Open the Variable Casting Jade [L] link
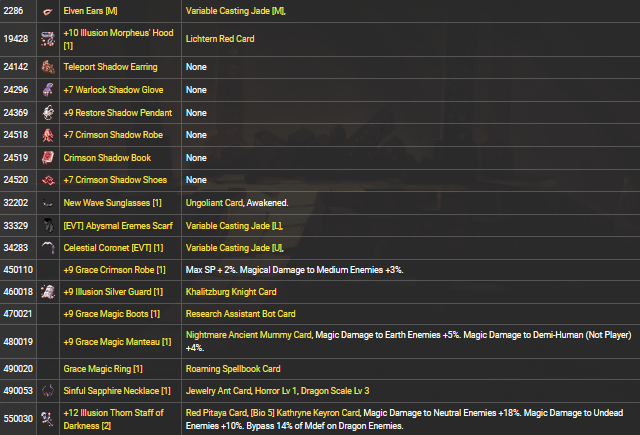 tap(234, 226)
